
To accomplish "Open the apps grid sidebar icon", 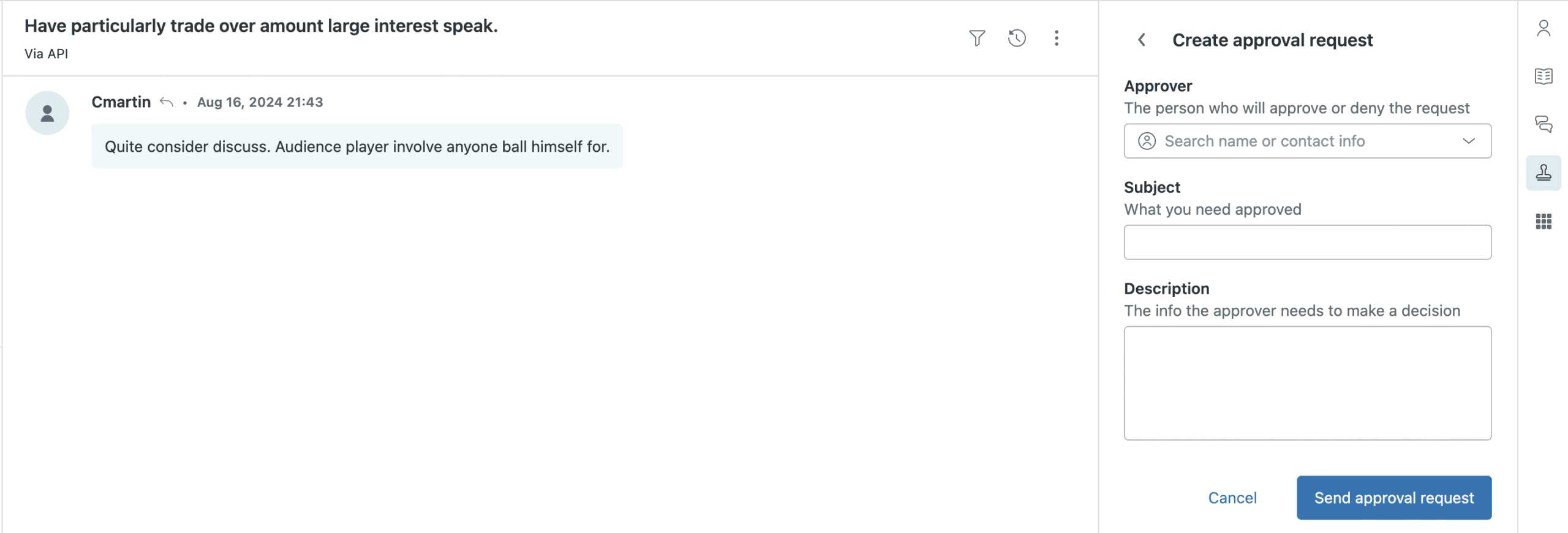I will point(1543,222).
